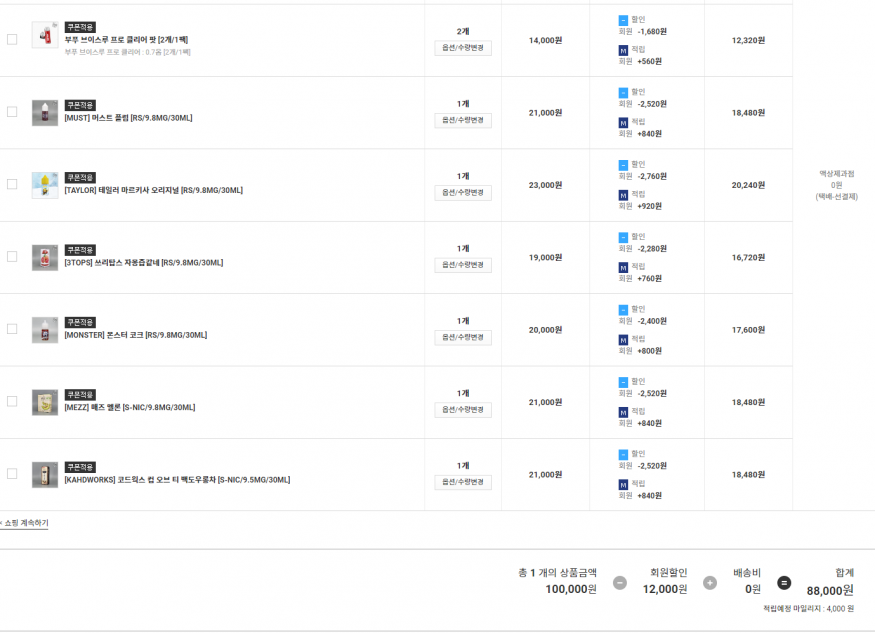
Task: Click the MEZZ 메즈 멜론 product thumbnail
Action: (x=45, y=402)
